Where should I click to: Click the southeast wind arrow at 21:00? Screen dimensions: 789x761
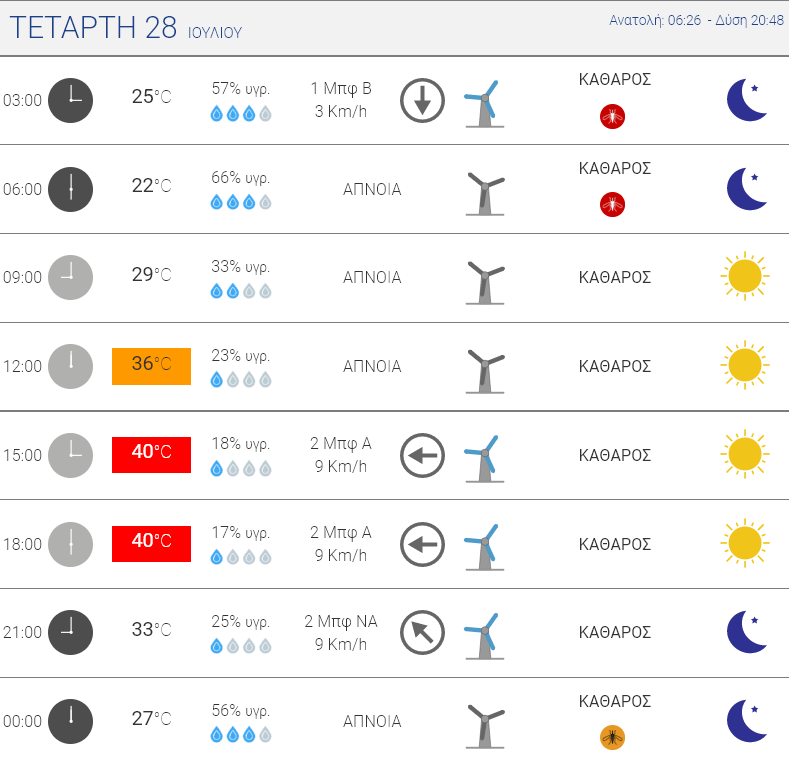tap(422, 633)
